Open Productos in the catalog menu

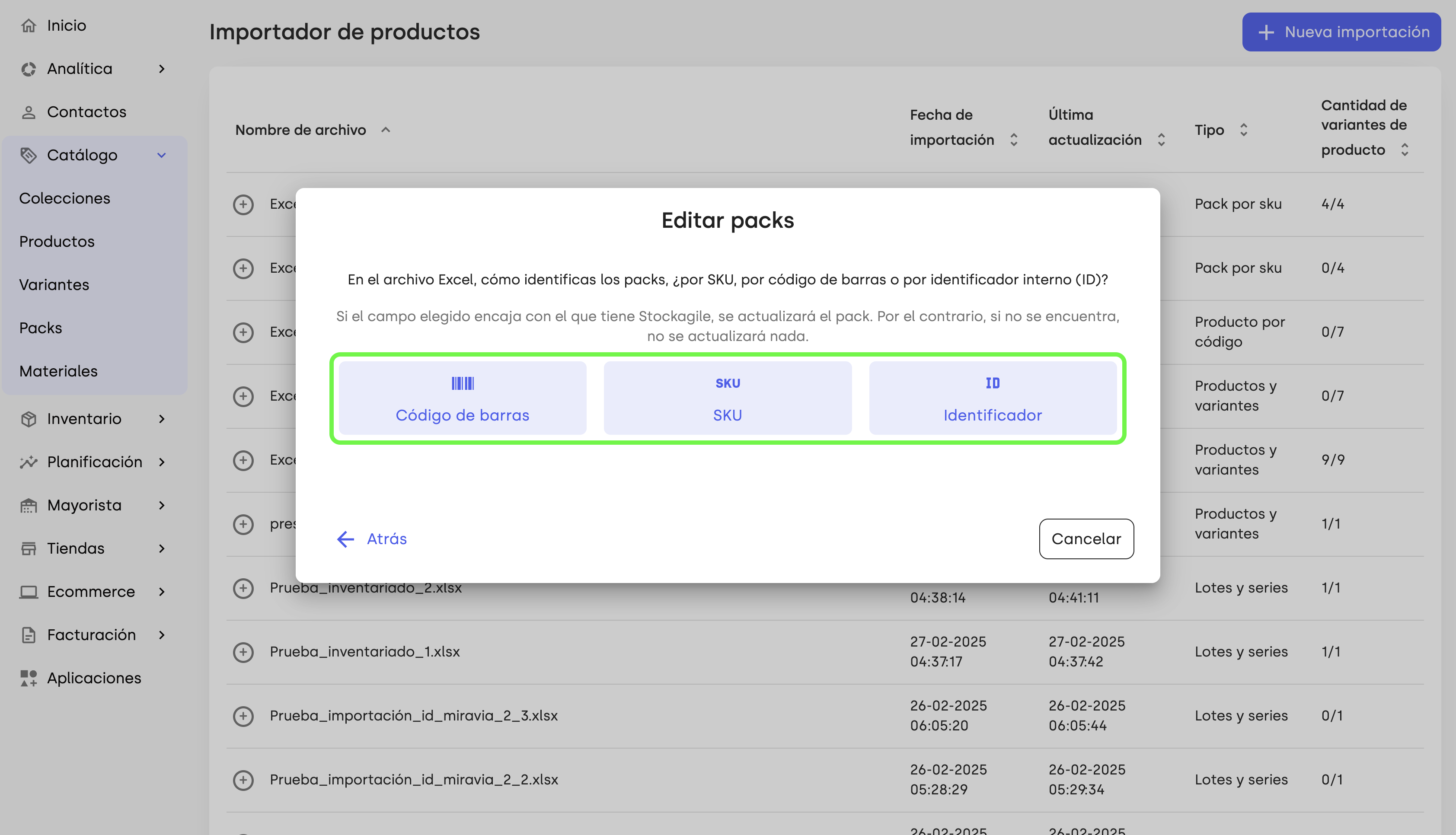coord(57,242)
